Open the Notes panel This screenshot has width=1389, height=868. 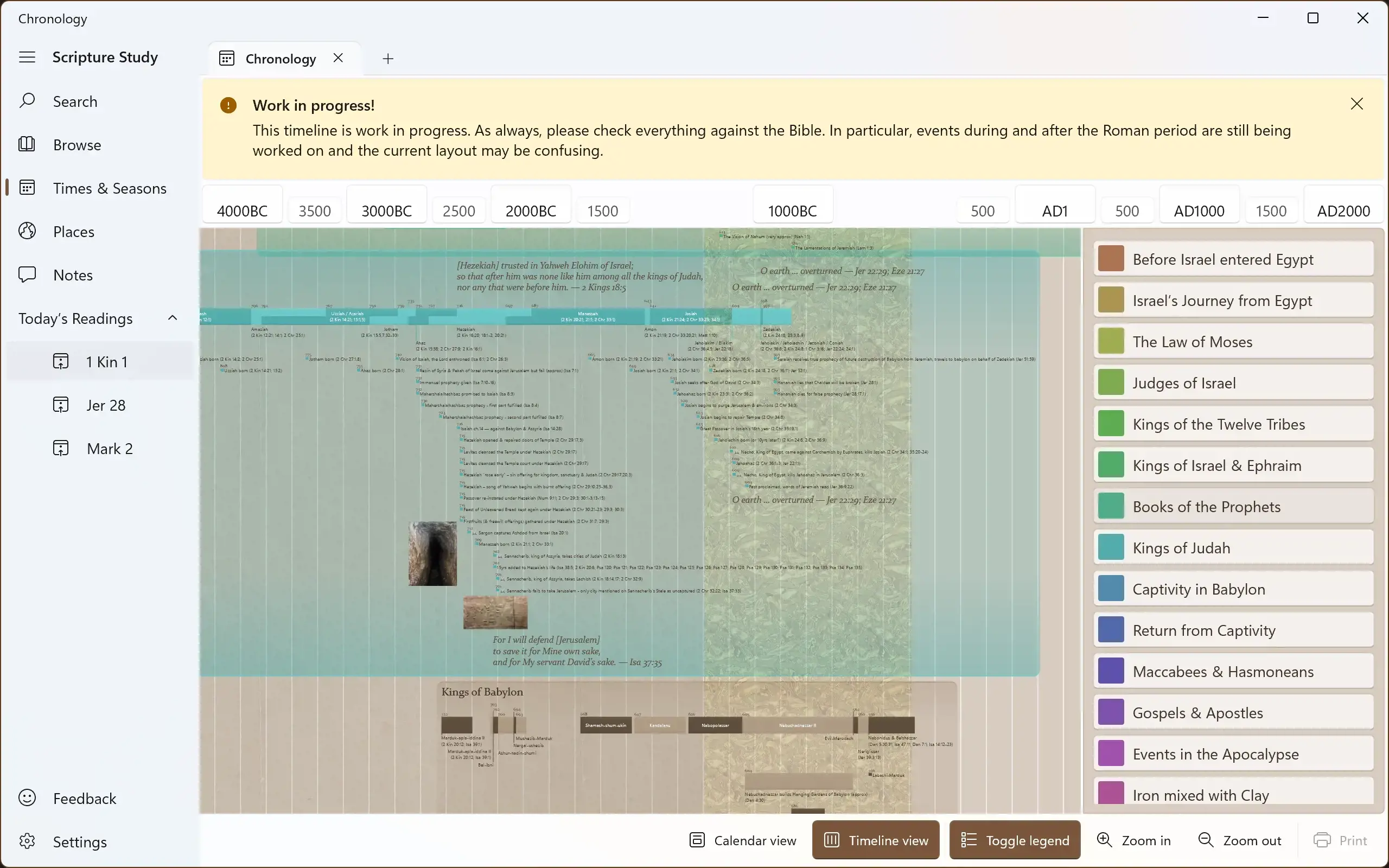tap(71, 275)
